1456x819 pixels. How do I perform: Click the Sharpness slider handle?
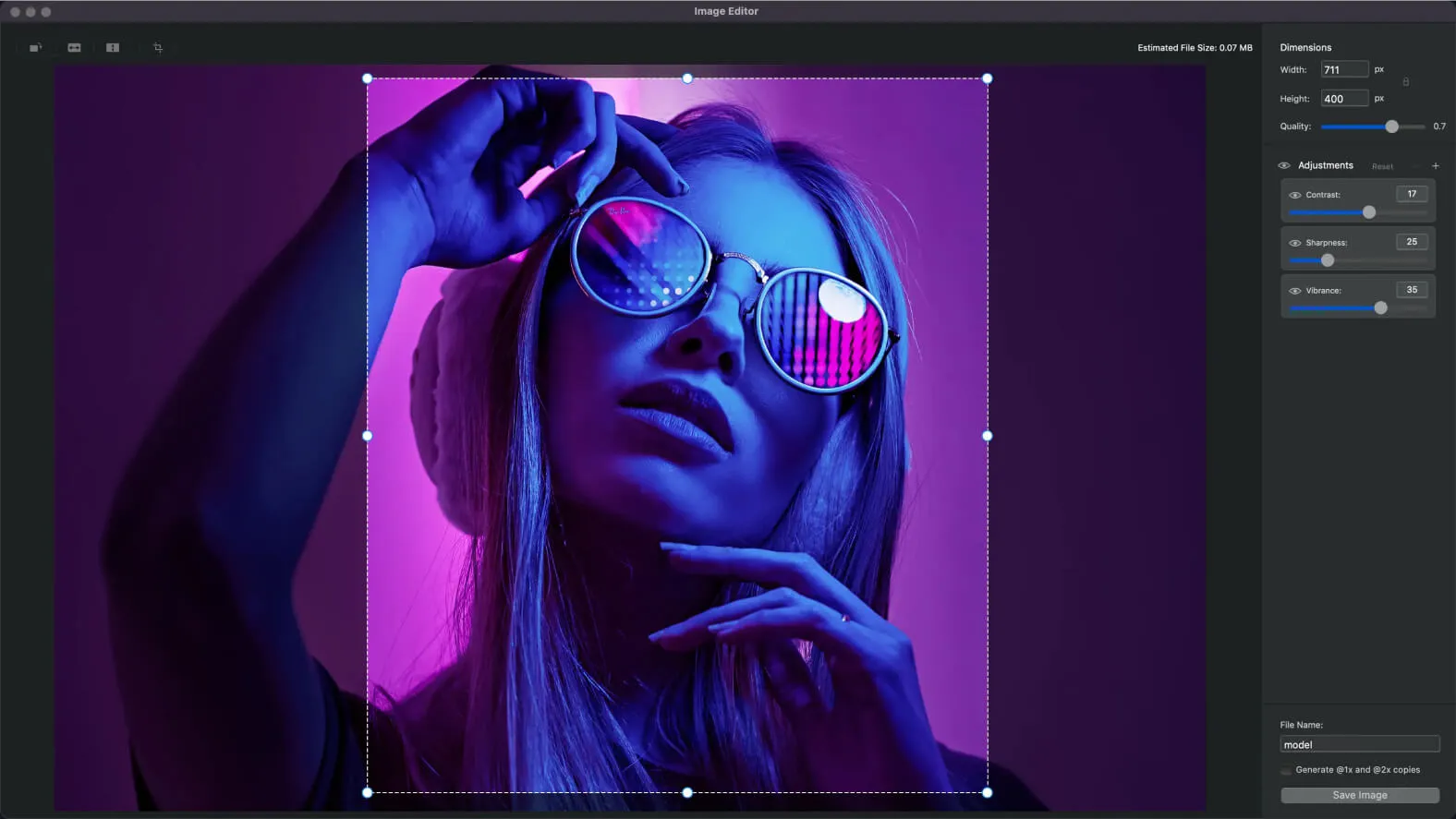(x=1328, y=260)
